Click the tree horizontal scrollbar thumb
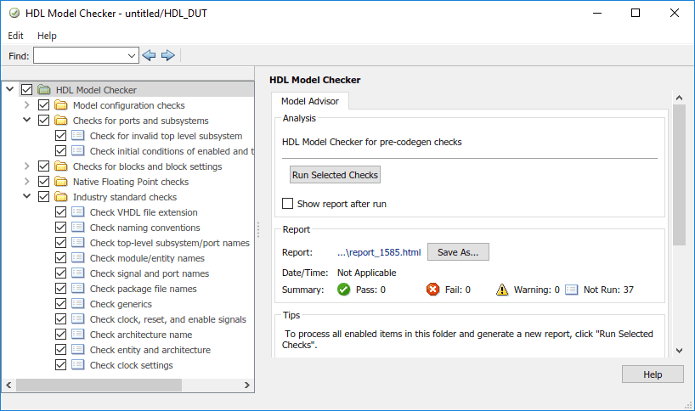 click(x=99, y=385)
